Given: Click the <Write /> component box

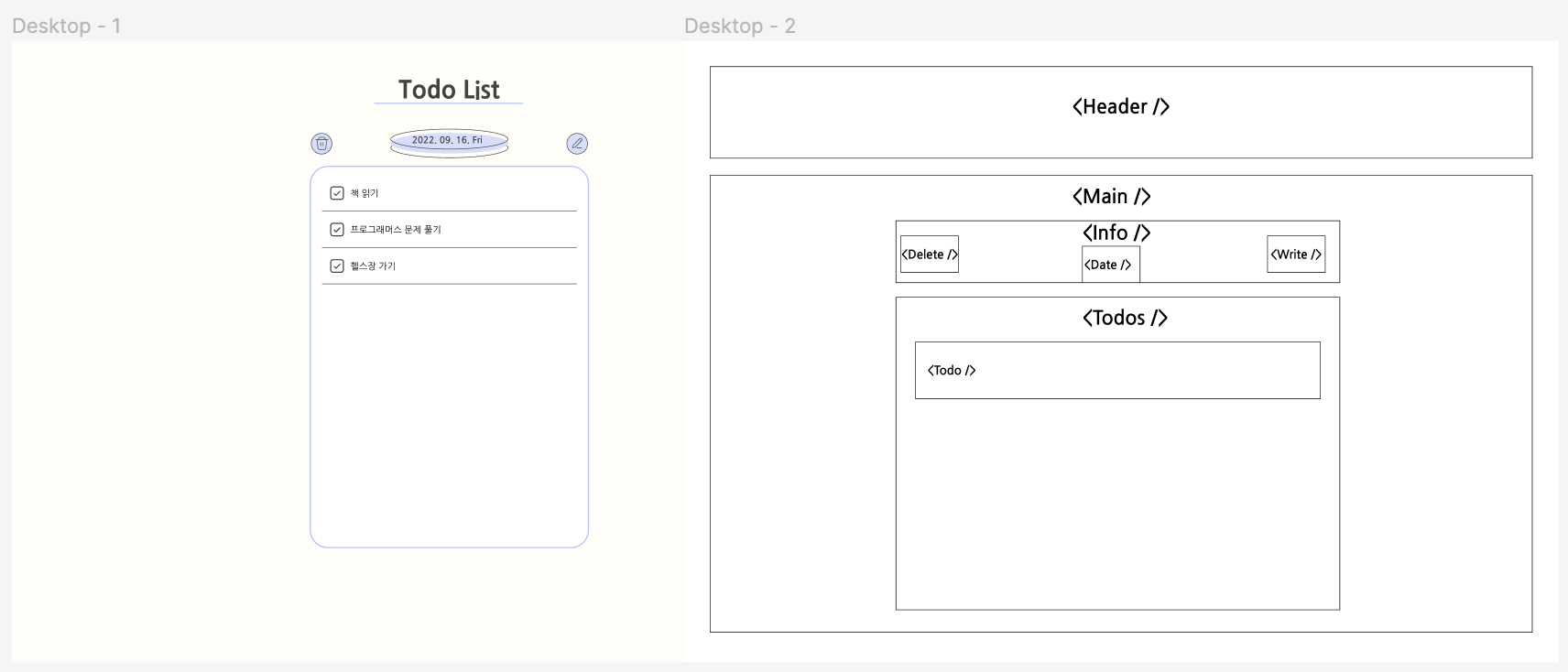Looking at the screenshot, I should (x=1296, y=255).
